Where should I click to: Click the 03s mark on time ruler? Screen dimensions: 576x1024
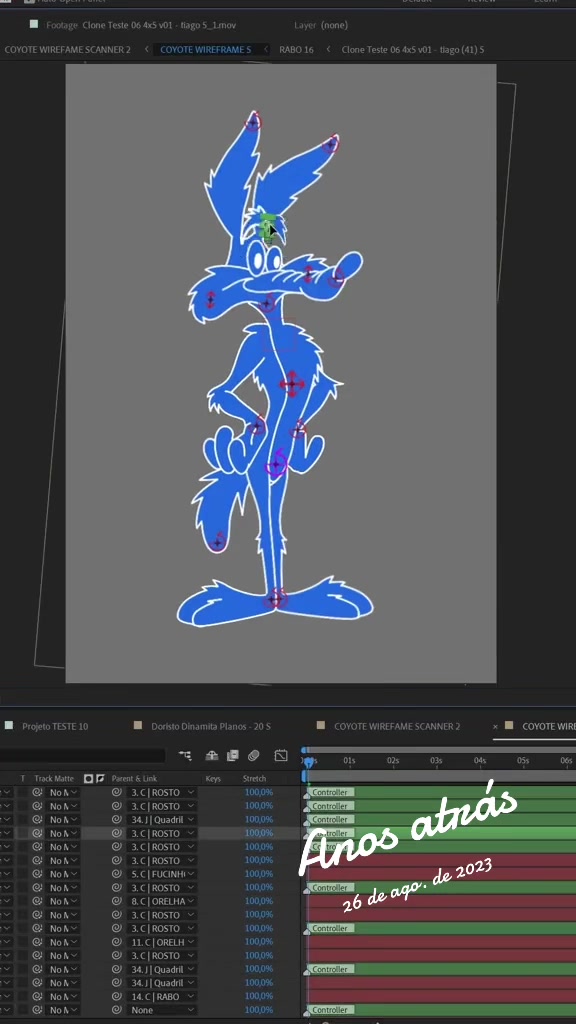436,760
